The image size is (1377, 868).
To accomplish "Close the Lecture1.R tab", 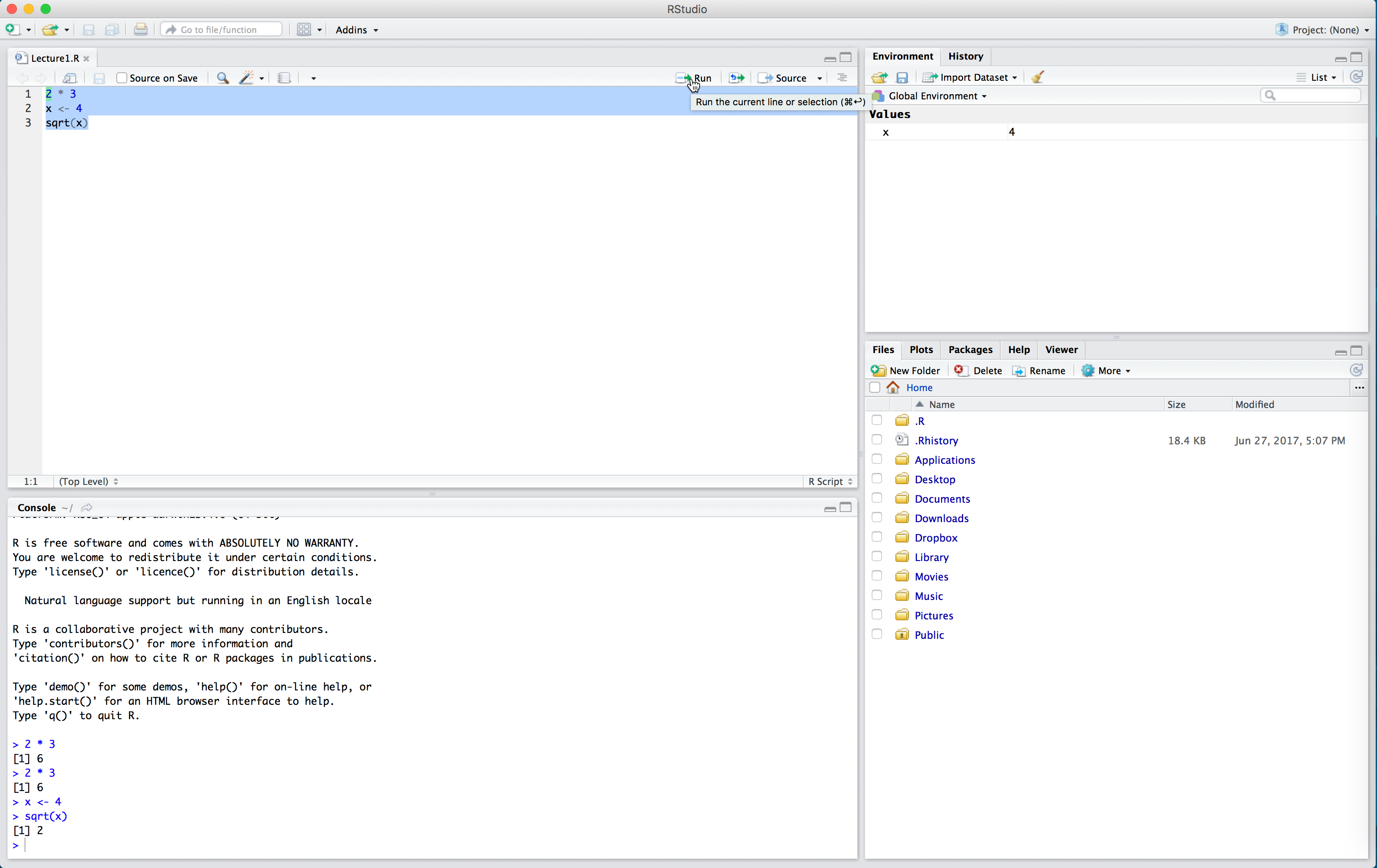I will (x=86, y=58).
